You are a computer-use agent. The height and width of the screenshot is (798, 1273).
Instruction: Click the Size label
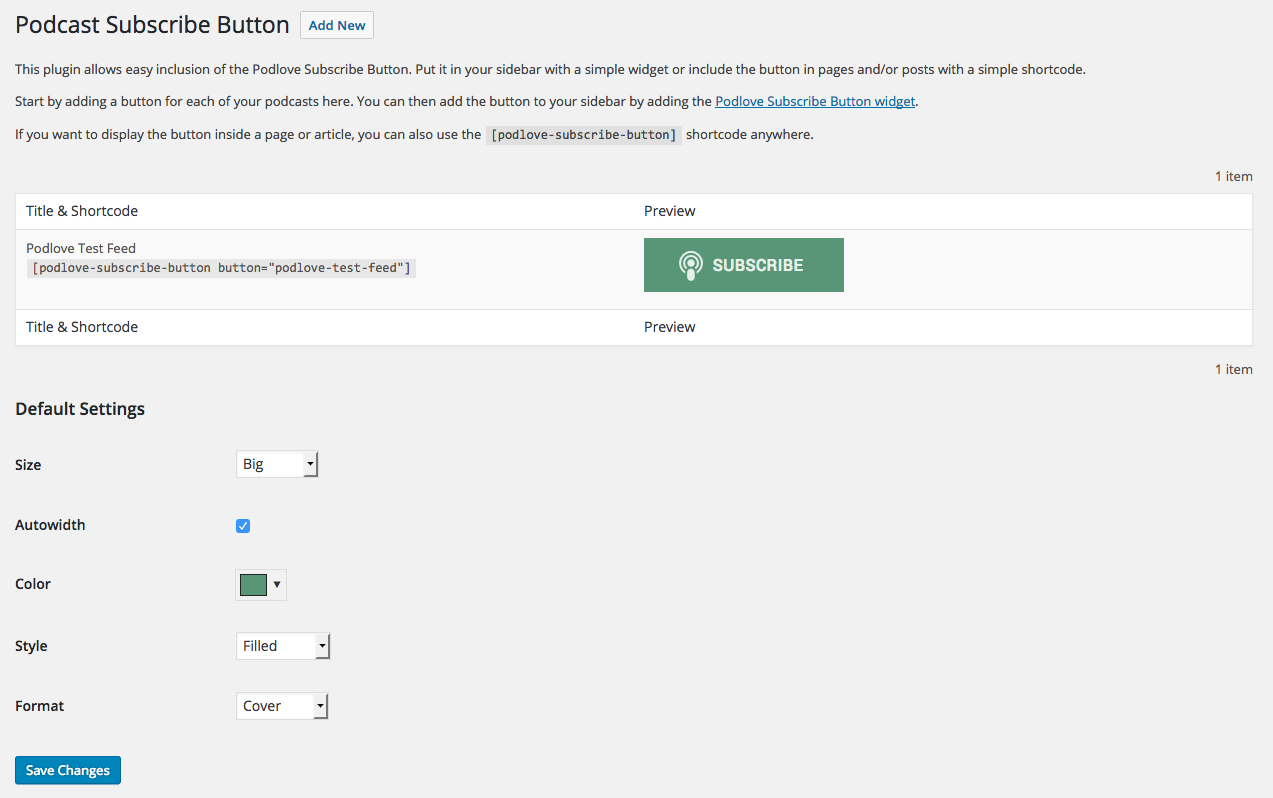coord(28,465)
